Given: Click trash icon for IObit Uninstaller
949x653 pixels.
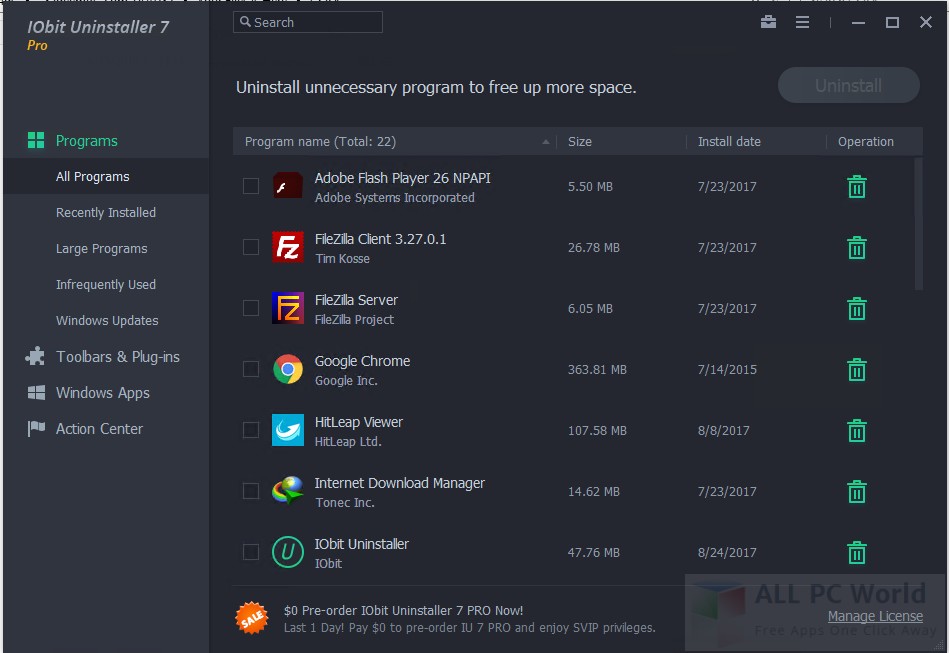Looking at the screenshot, I should point(856,553).
